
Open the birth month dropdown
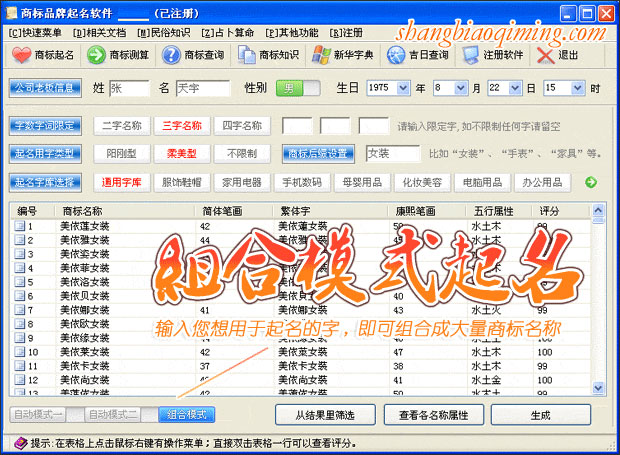[x=460, y=88]
